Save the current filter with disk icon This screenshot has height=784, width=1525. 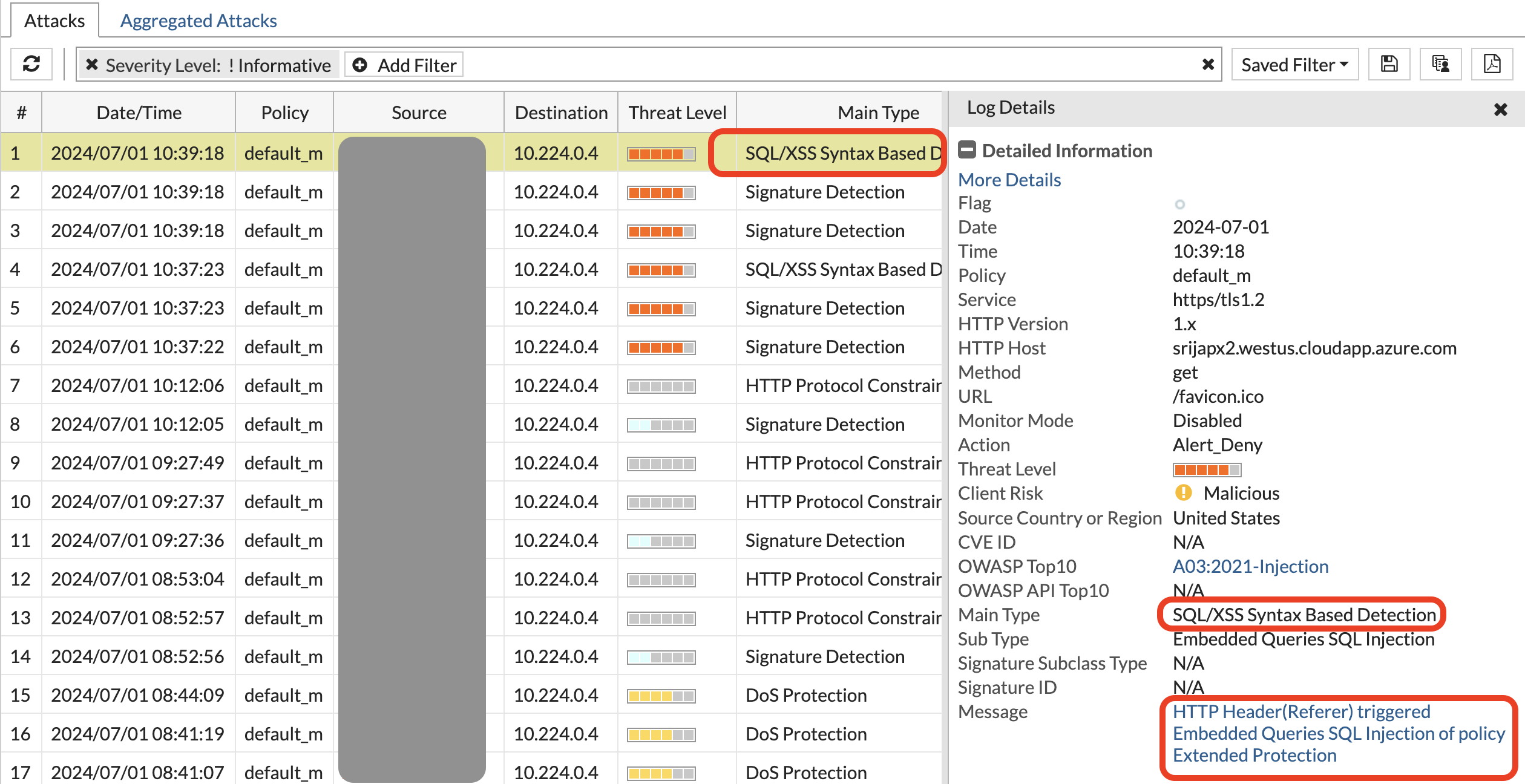click(1389, 64)
